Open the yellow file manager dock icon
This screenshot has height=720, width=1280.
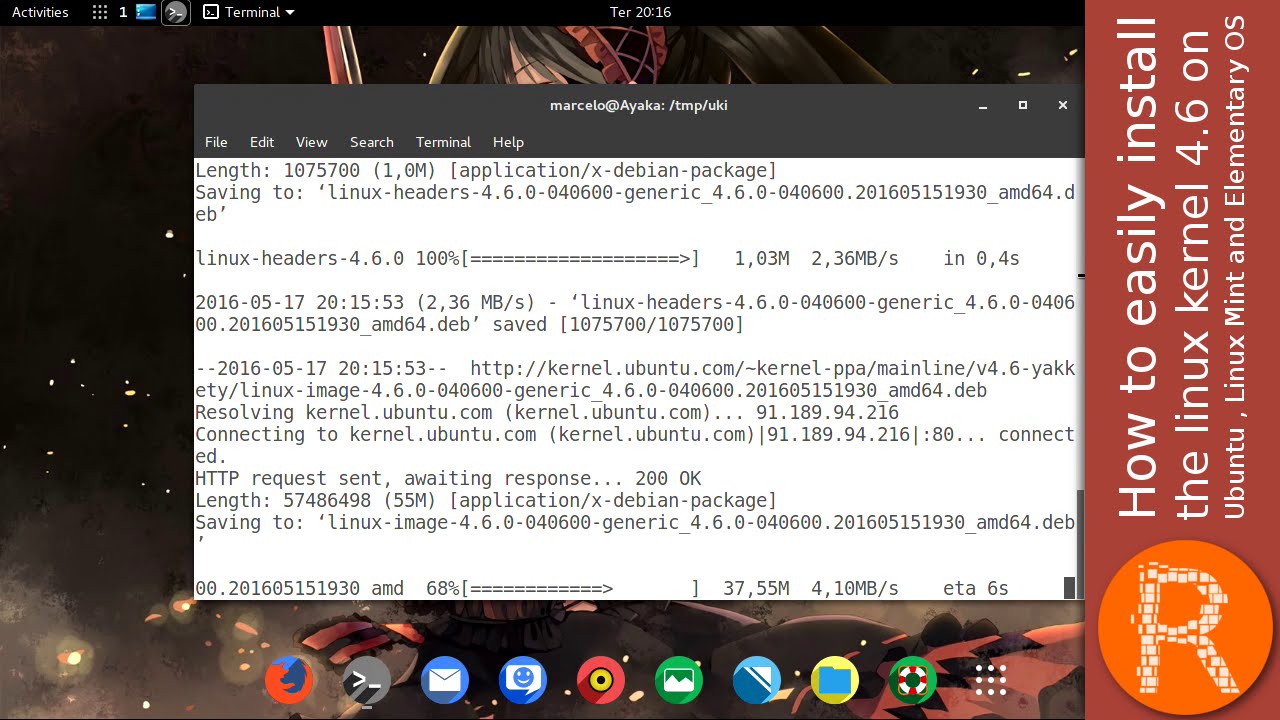[835, 681]
